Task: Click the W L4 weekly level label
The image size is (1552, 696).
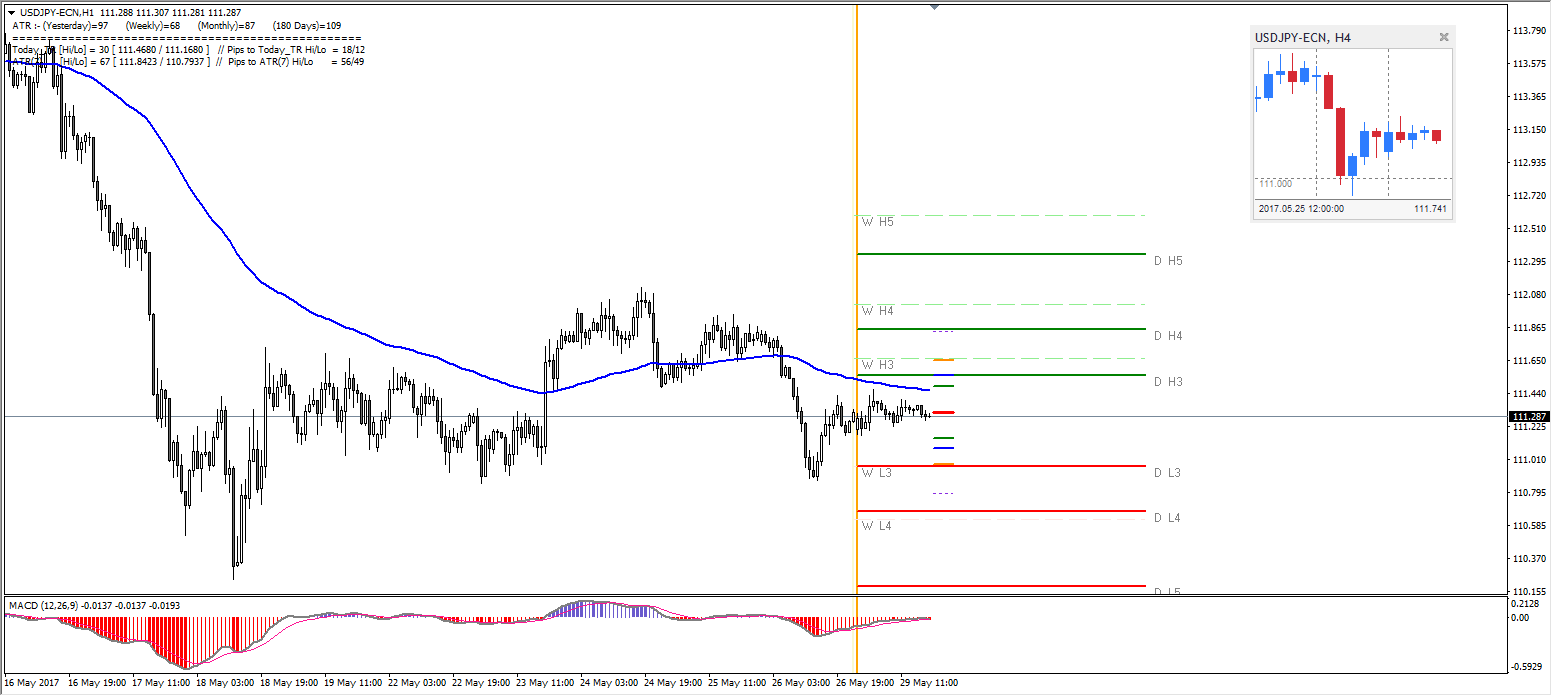Action: 877,525
